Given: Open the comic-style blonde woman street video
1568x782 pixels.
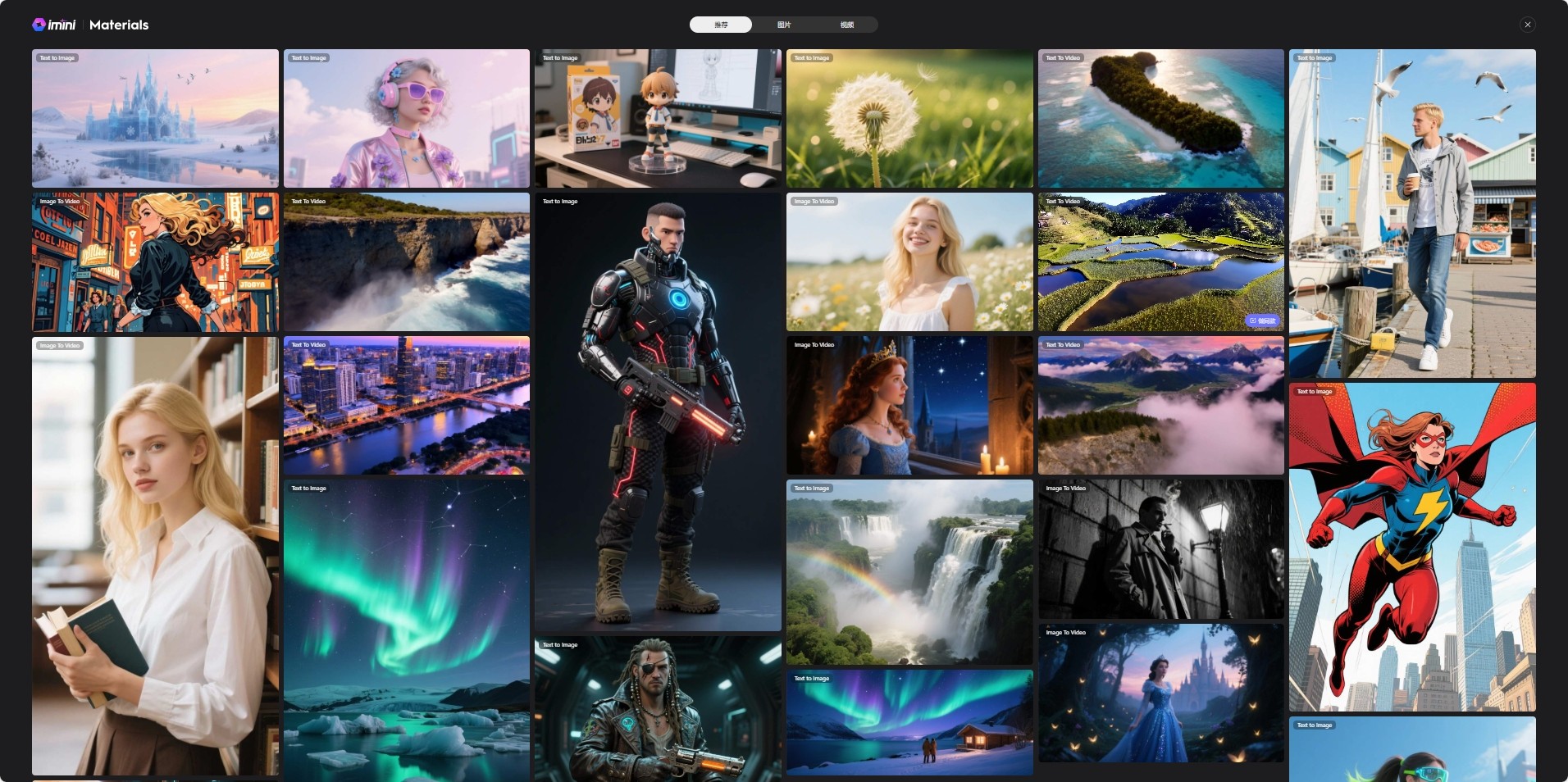Looking at the screenshot, I should point(155,262).
